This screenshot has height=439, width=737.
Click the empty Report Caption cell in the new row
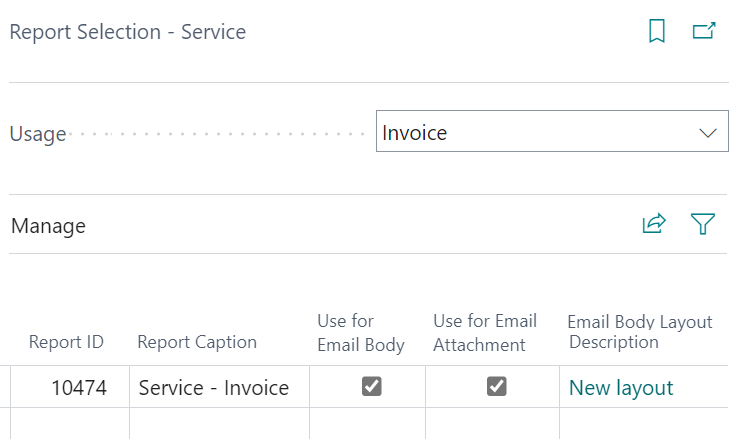[x=219, y=424]
